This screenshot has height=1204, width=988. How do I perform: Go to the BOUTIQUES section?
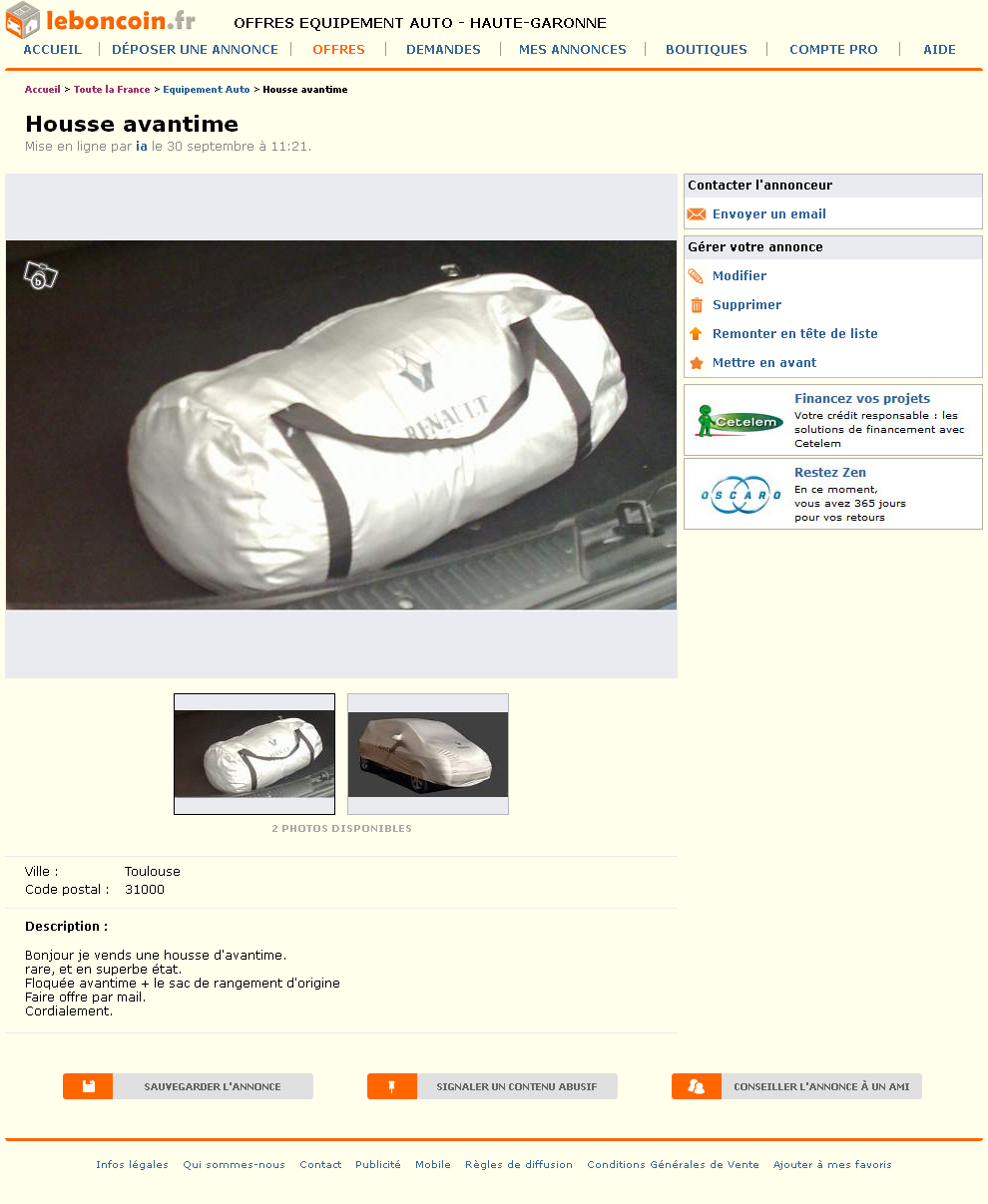(x=707, y=49)
